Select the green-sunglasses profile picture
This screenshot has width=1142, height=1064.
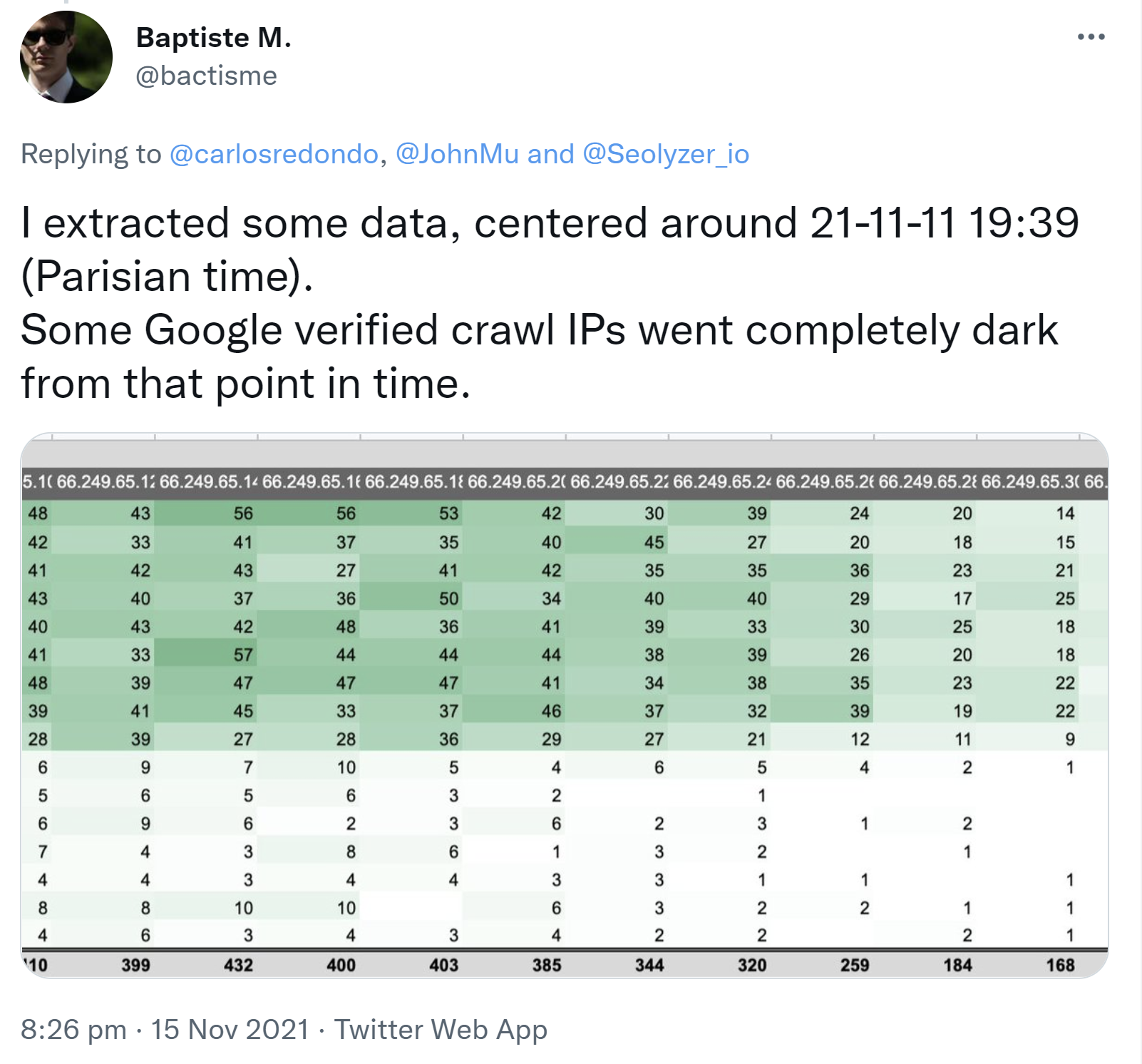pyautogui.click(x=66, y=56)
